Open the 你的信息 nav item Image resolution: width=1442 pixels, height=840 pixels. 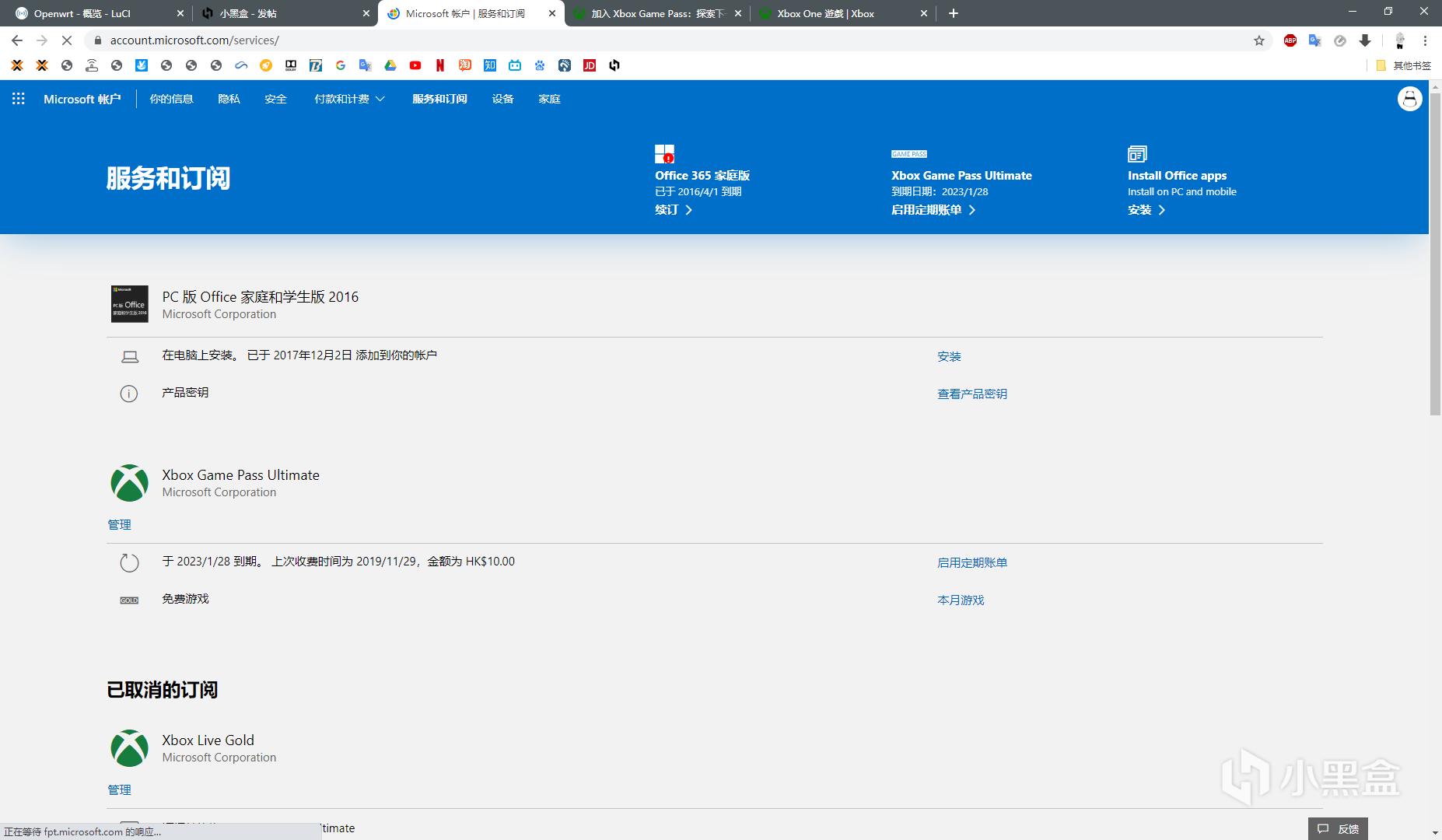click(x=171, y=99)
